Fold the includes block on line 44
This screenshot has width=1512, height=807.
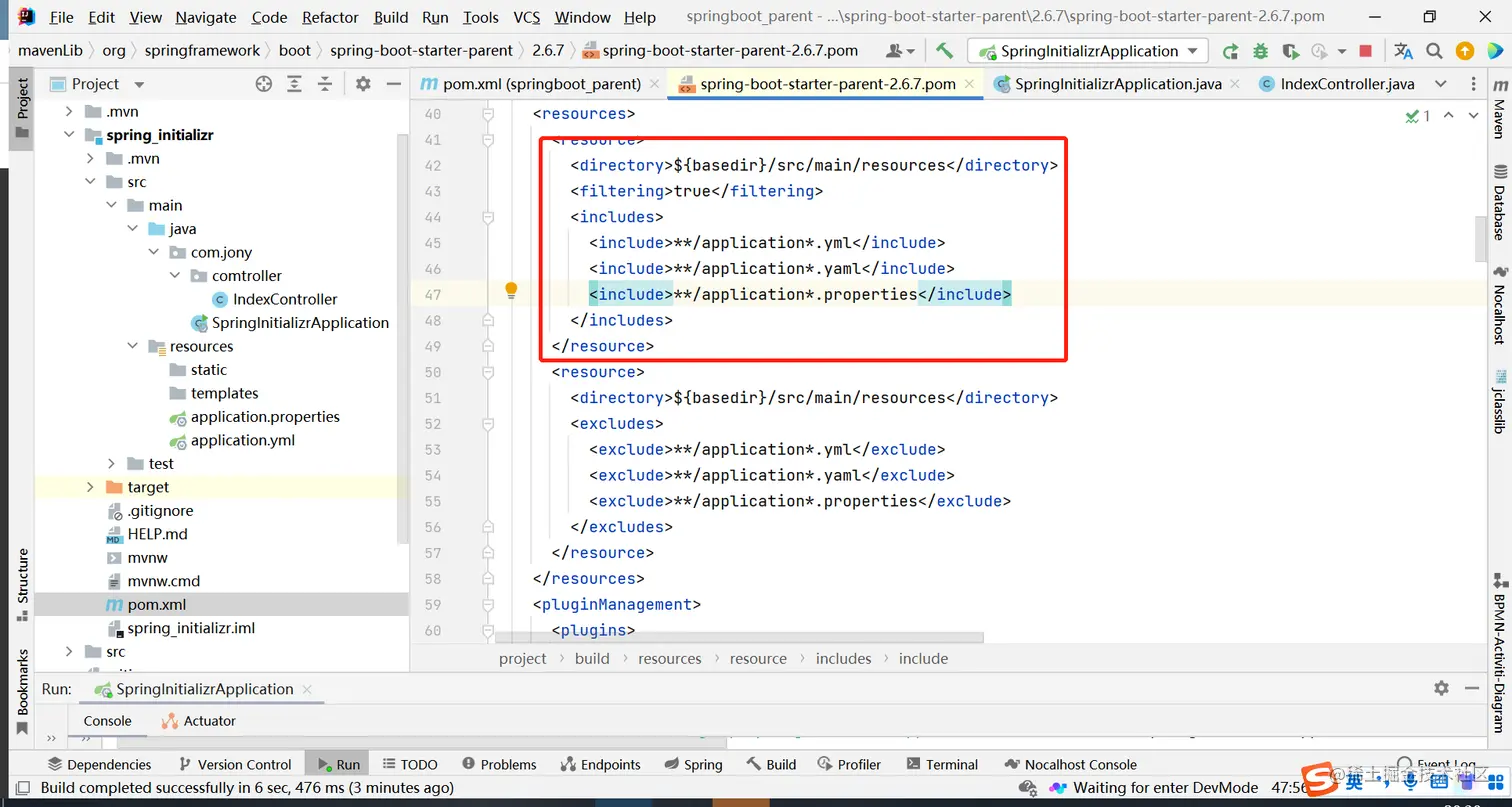488,217
